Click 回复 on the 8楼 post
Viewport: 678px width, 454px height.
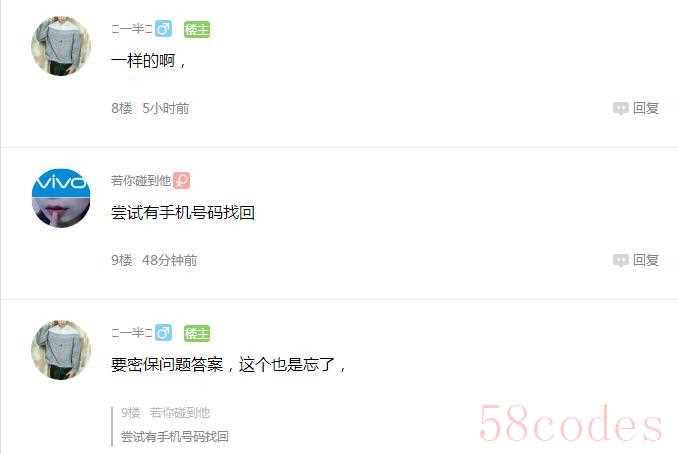tap(646, 108)
